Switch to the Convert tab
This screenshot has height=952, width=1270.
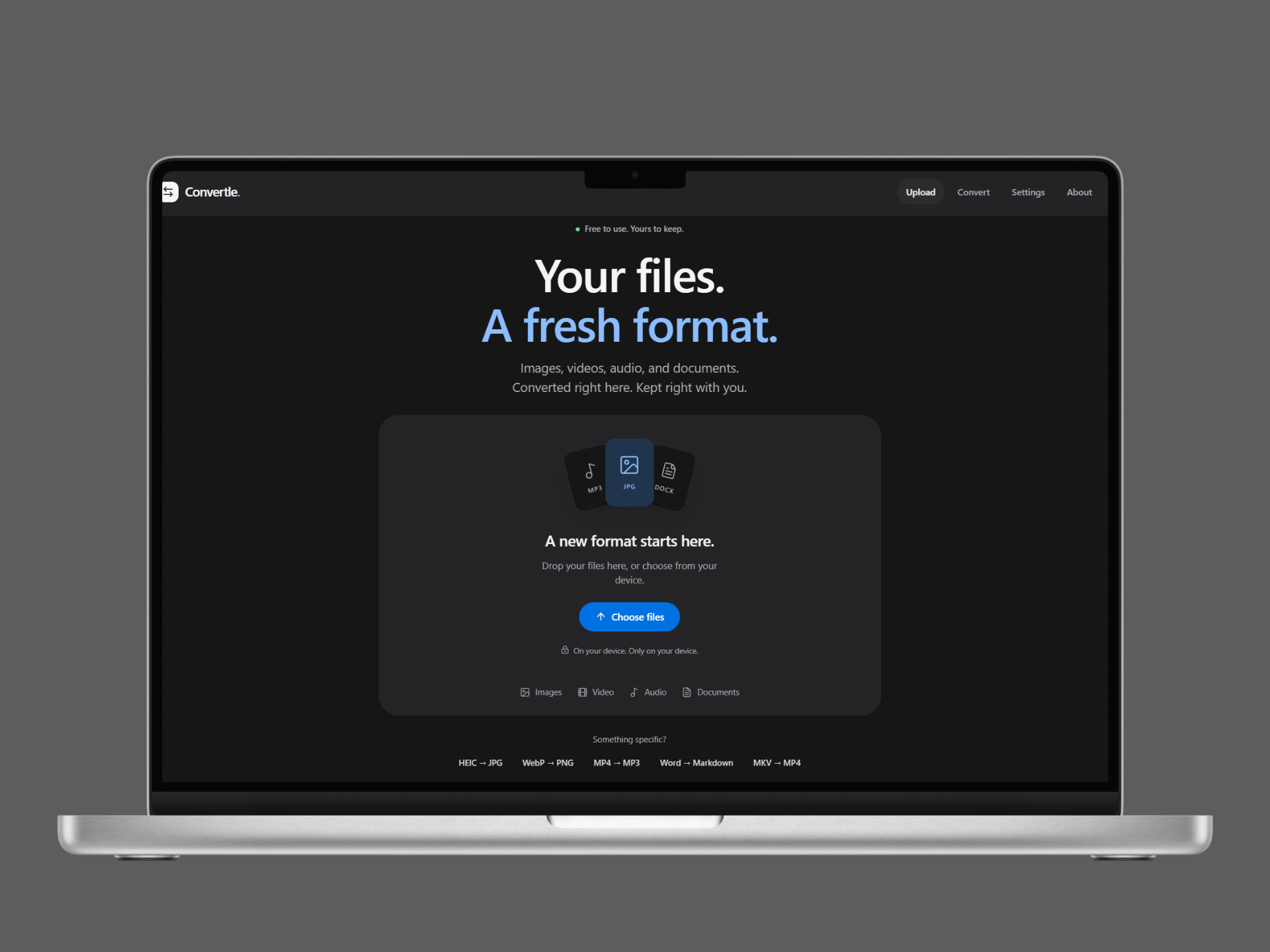(973, 192)
